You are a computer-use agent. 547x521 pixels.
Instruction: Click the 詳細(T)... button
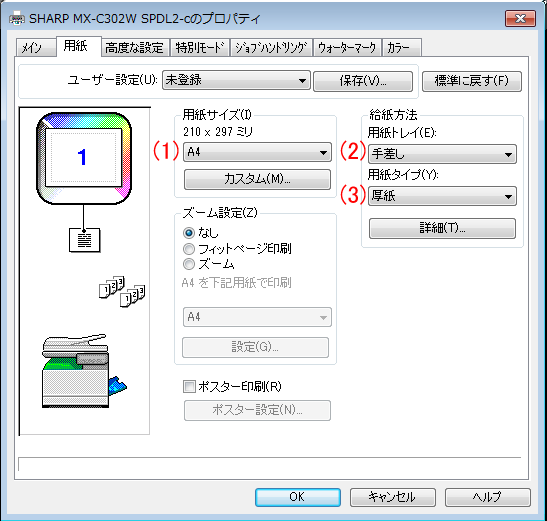tap(442, 228)
